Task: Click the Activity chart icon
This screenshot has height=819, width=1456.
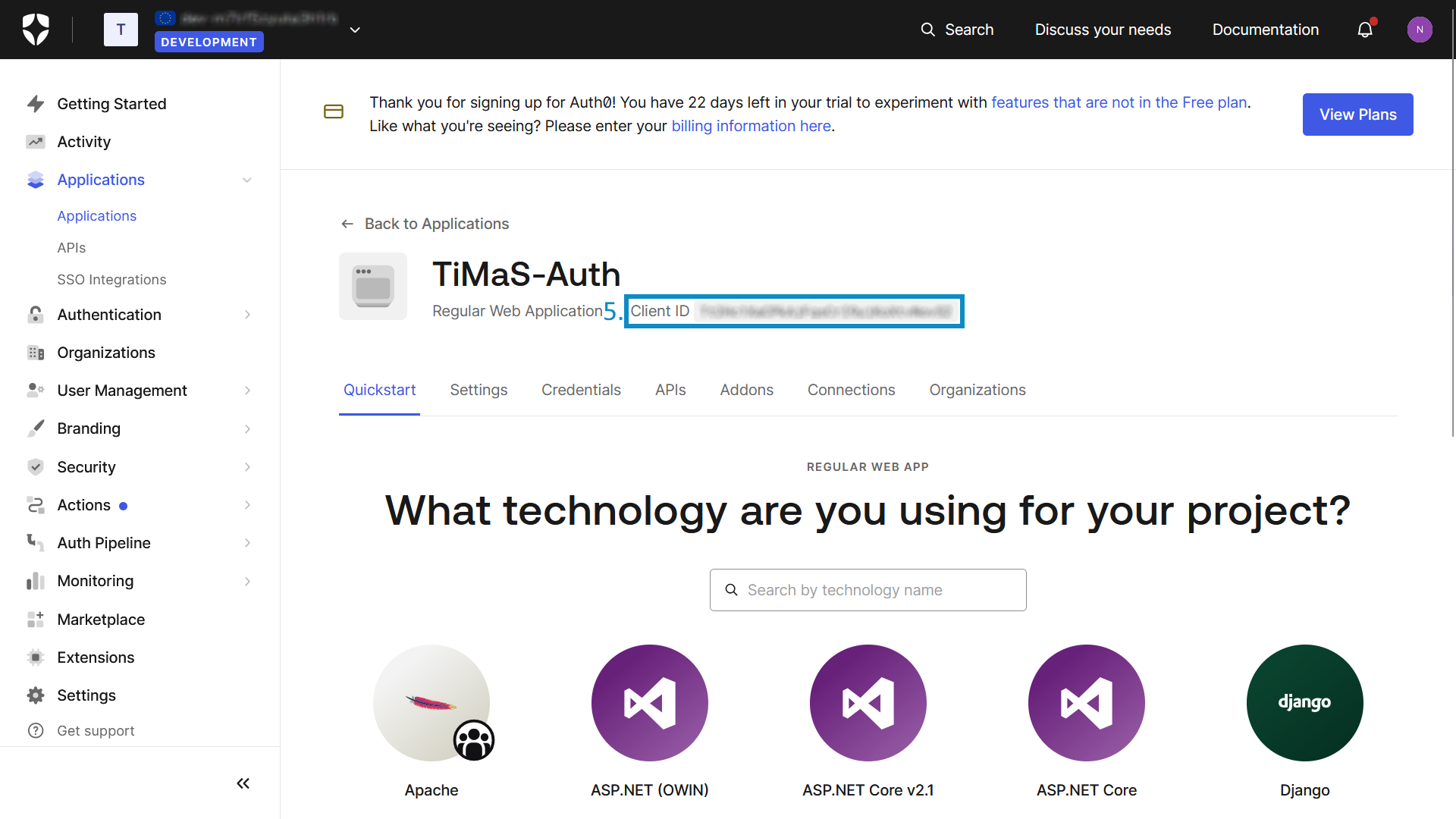Action: coord(36,142)
